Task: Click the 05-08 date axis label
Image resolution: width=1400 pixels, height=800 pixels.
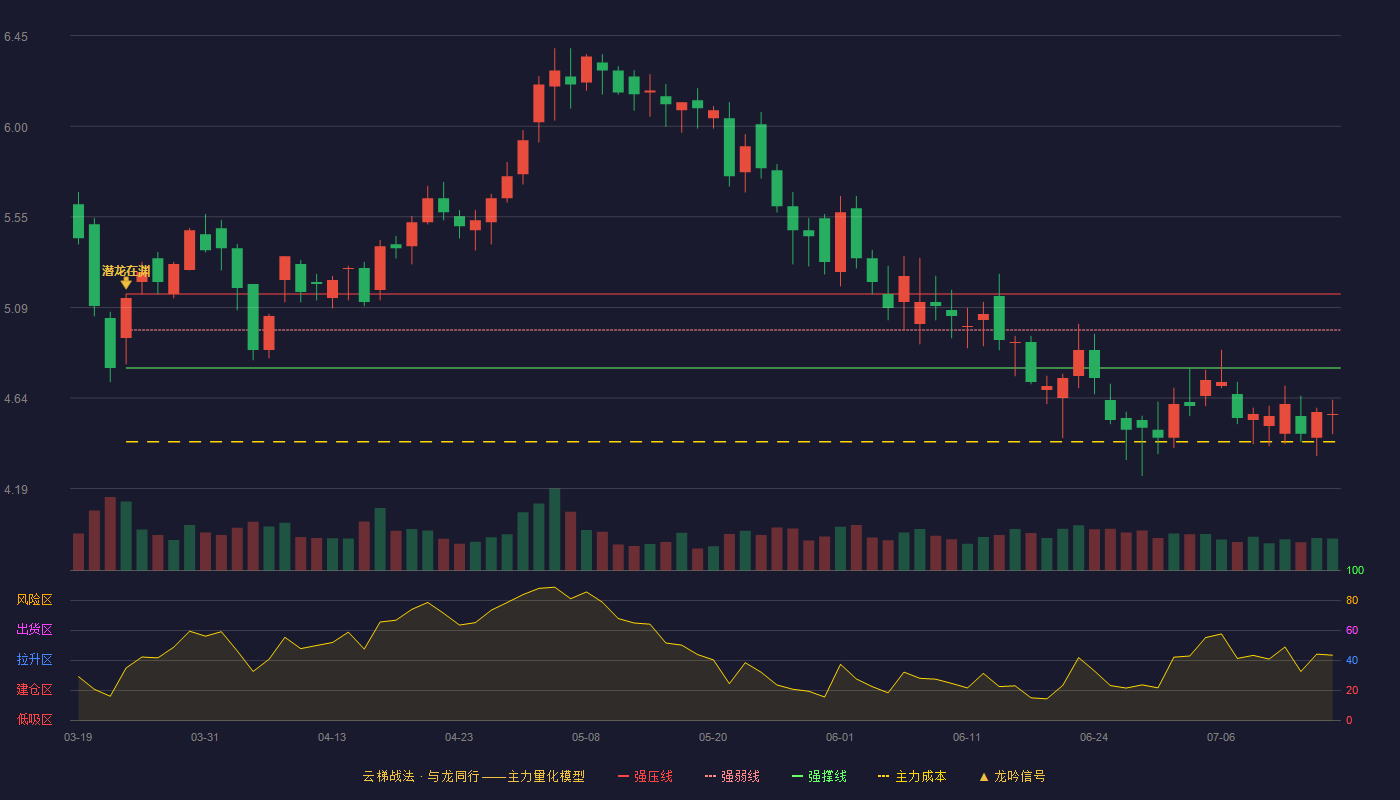Action: click(x=586, y=737)
